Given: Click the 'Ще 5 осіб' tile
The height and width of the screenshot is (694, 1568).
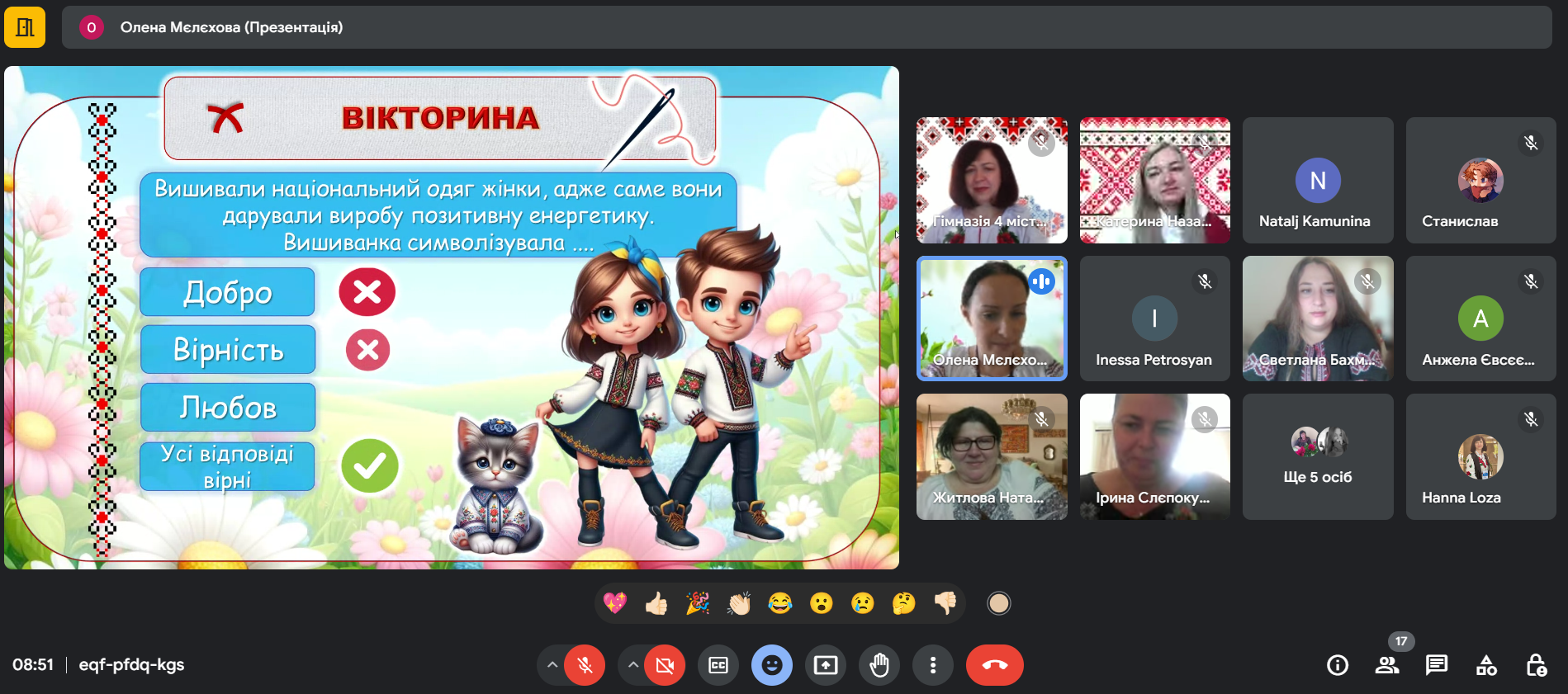Looking at the screenshot, I should [1318, 456].
